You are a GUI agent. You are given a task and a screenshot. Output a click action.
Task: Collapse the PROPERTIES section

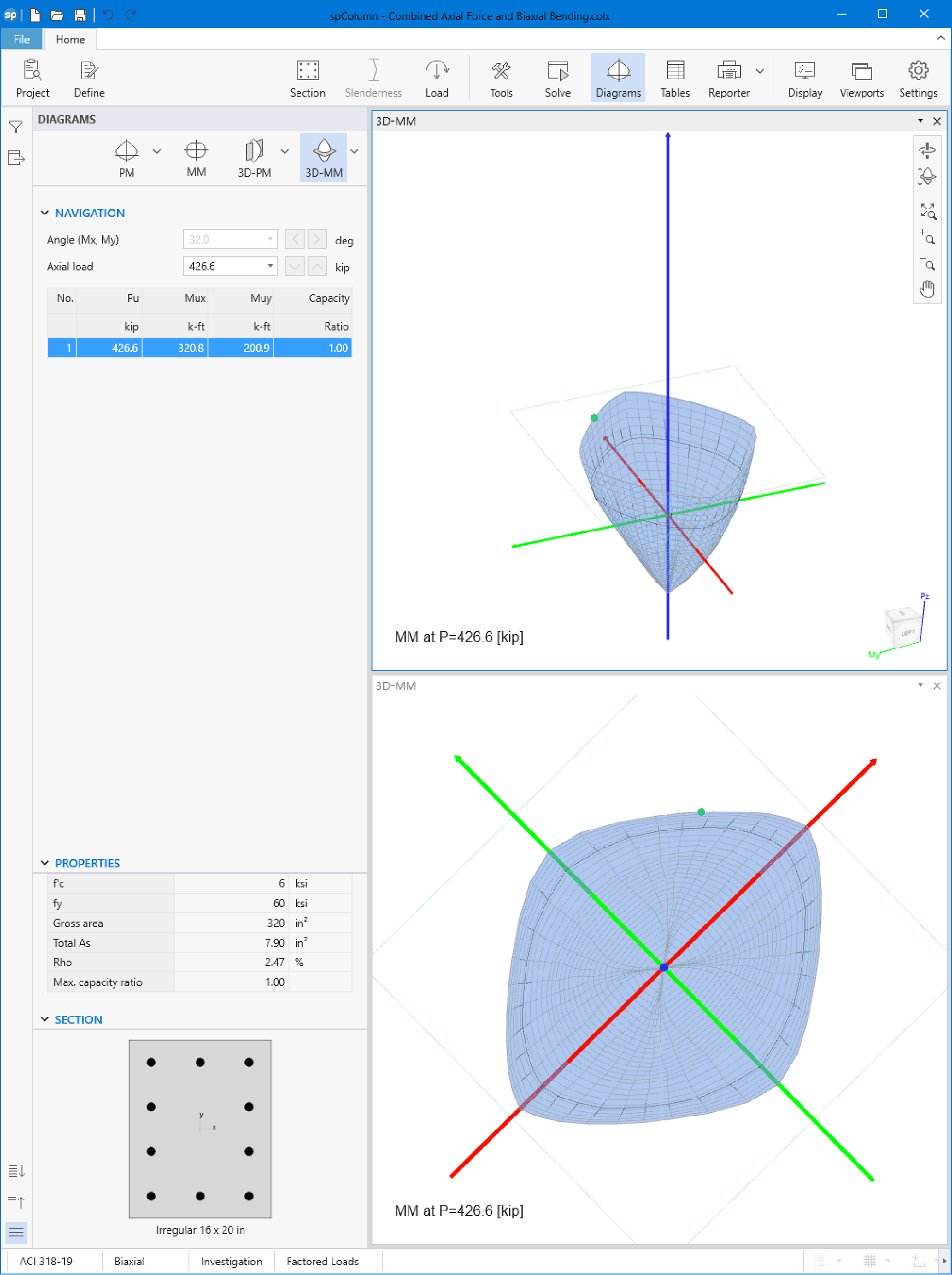point(45,863)
